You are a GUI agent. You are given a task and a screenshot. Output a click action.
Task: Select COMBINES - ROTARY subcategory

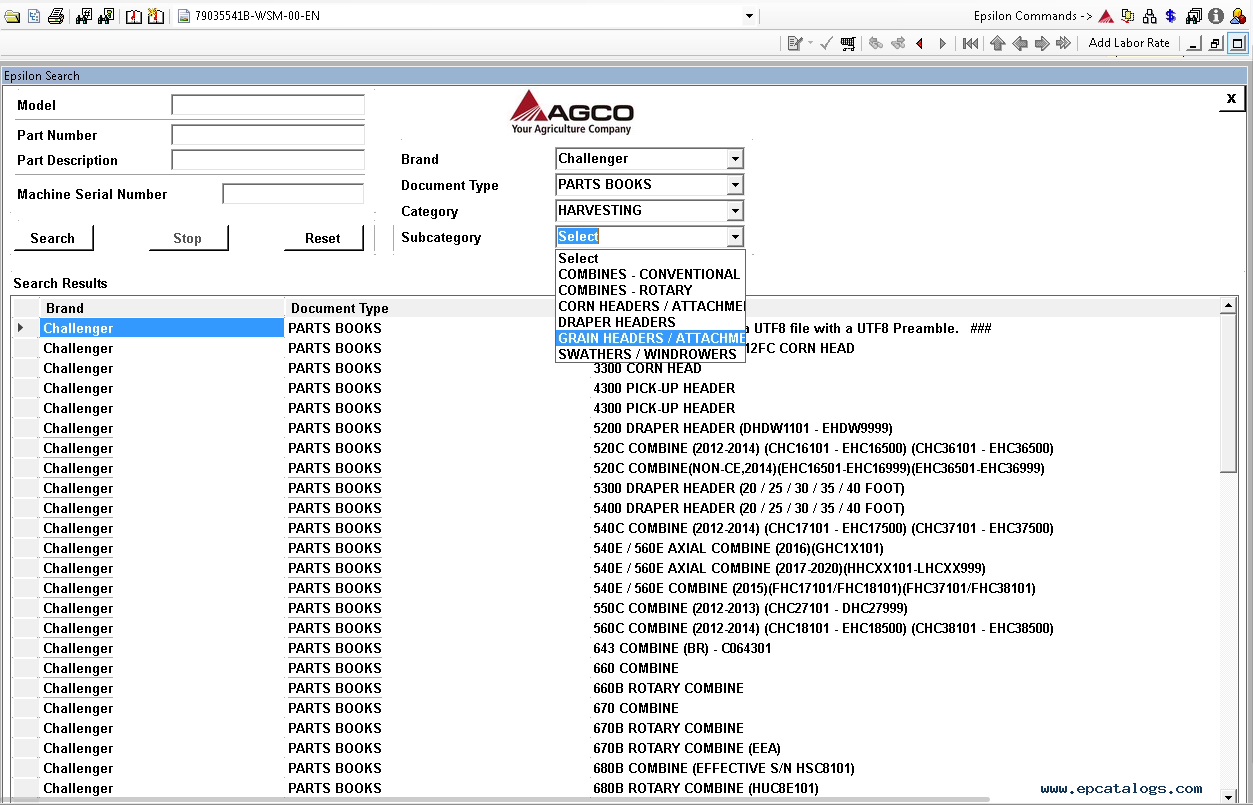pos(650,290)
